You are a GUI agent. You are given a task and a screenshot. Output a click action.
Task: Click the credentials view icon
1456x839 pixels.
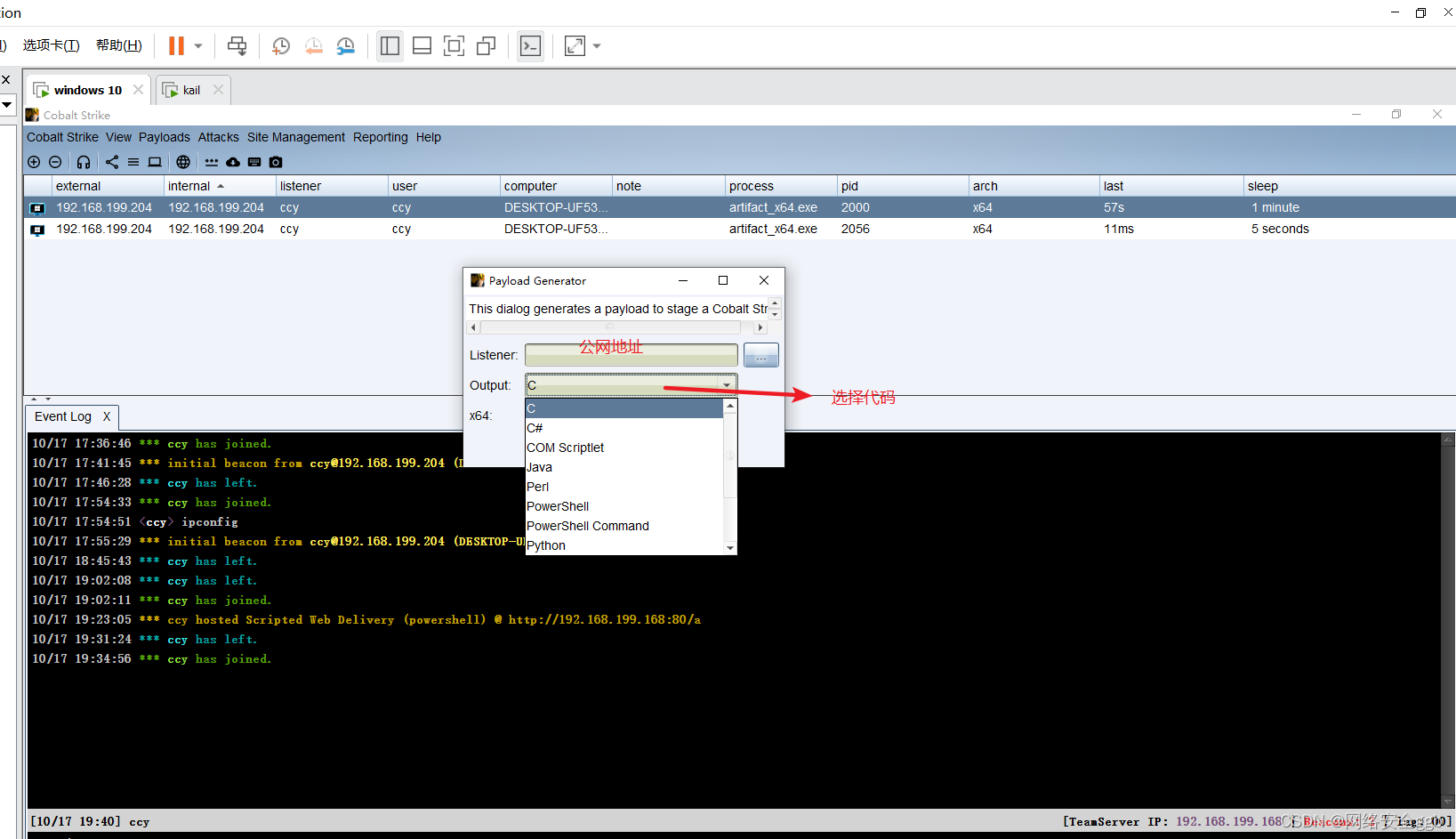point(212,162)
